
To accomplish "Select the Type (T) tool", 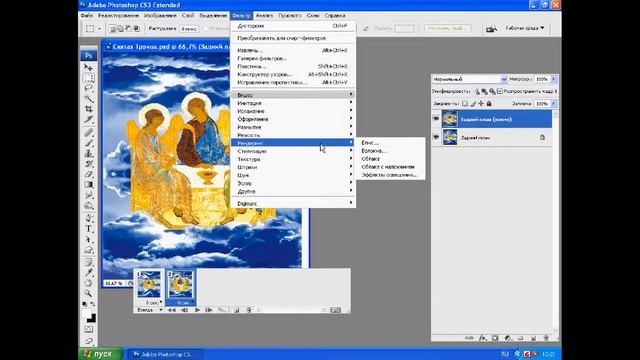I will 89,229.
